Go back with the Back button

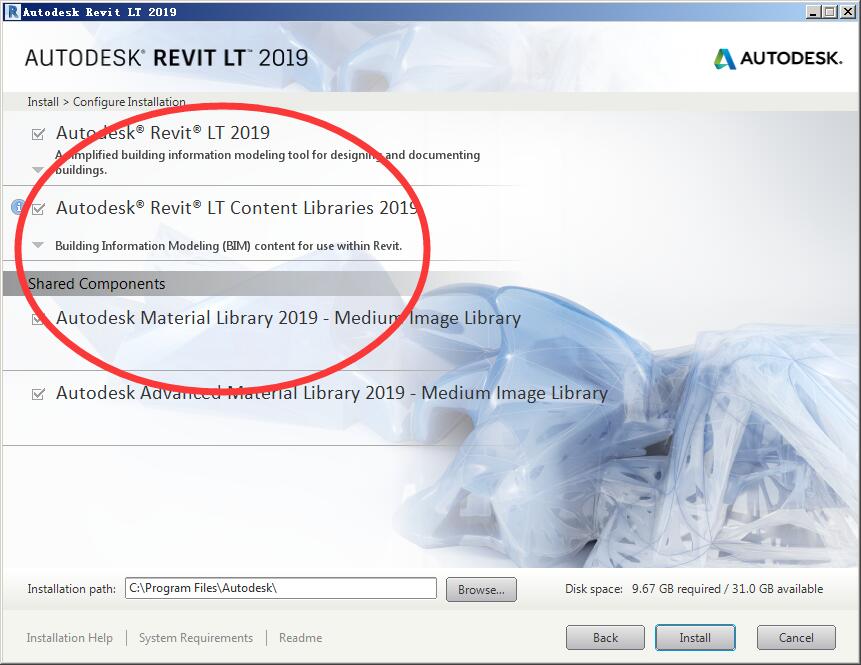click(x=605, y=638)
